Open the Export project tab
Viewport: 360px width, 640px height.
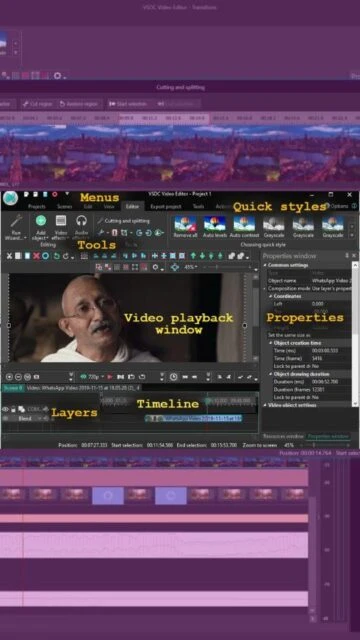pyautogui.click(x=166, y=207)
